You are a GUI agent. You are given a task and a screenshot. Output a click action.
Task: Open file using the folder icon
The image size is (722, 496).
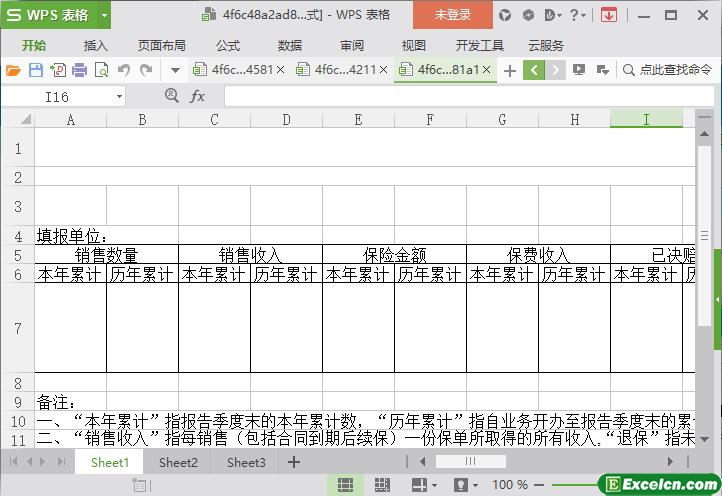(13, 70)
